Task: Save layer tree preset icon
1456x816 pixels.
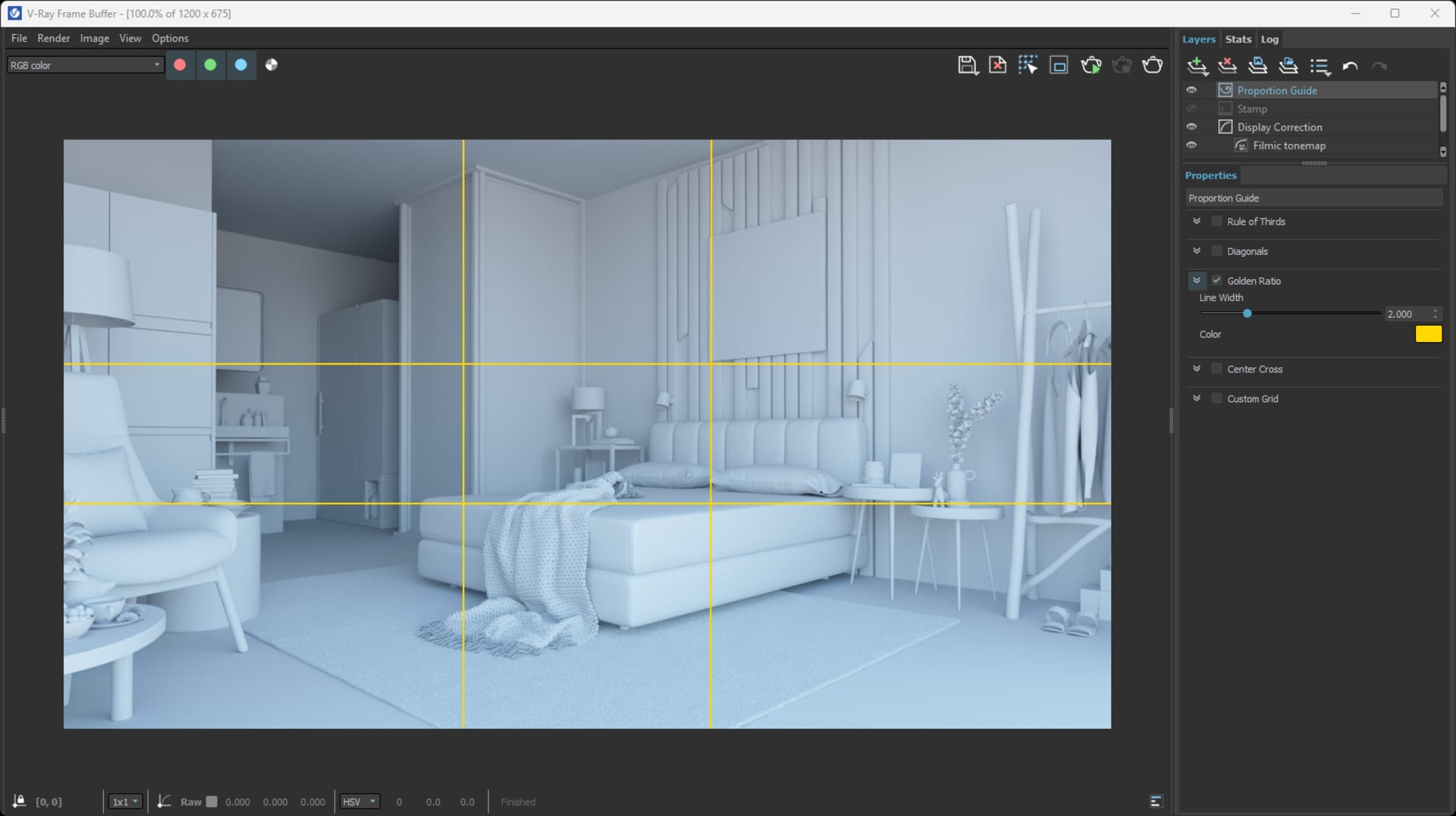Action: [x=1257, y=66]
